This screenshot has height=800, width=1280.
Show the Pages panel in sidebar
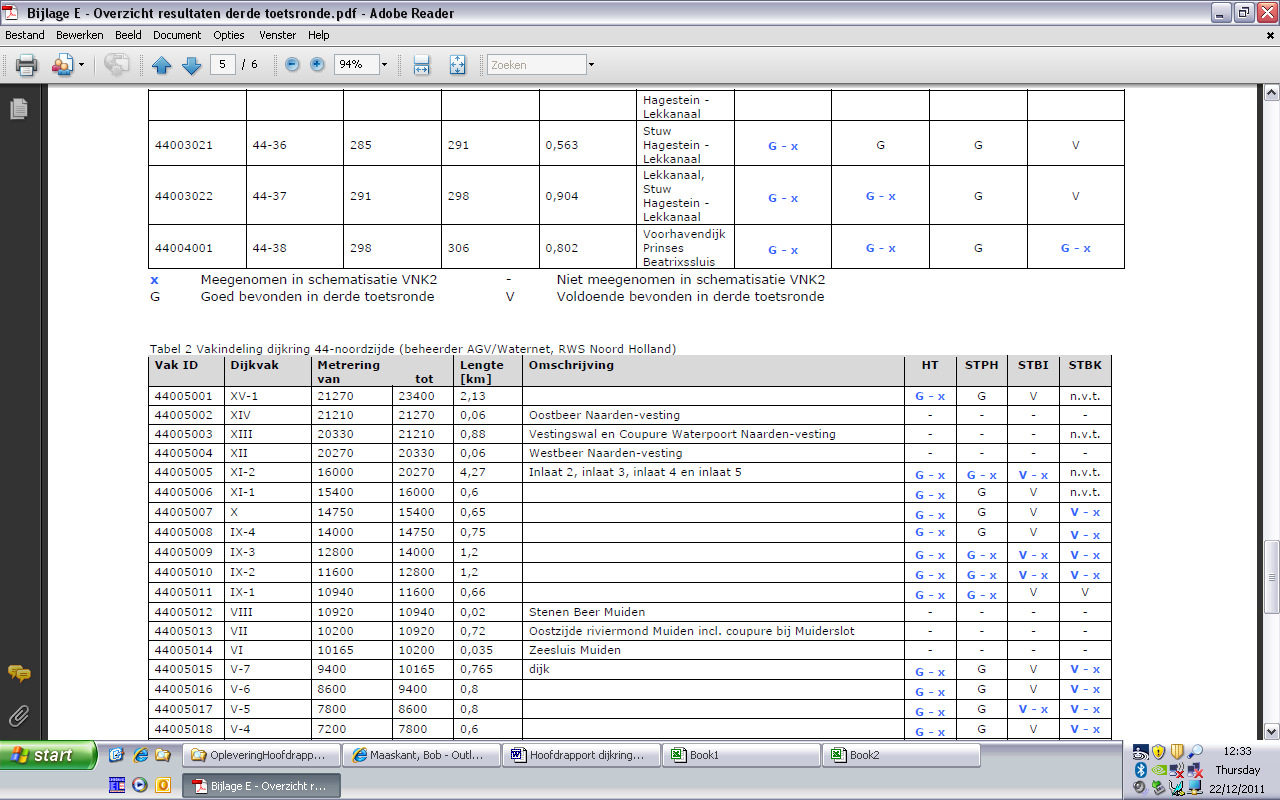pos(18,109)
